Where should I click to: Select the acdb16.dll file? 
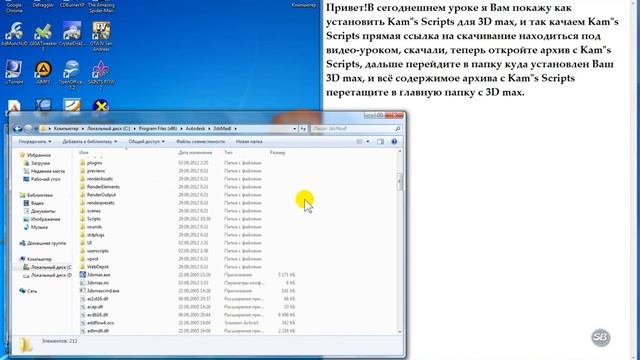click(97, 315)
